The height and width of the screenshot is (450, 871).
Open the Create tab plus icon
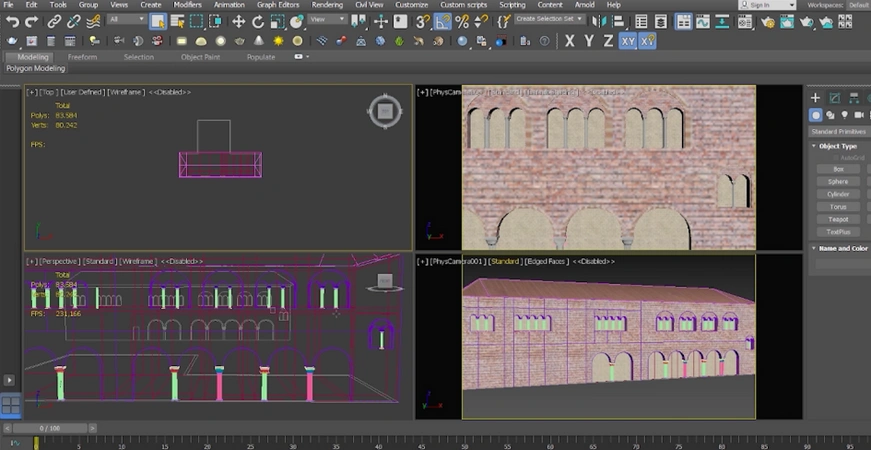[815, 98]
